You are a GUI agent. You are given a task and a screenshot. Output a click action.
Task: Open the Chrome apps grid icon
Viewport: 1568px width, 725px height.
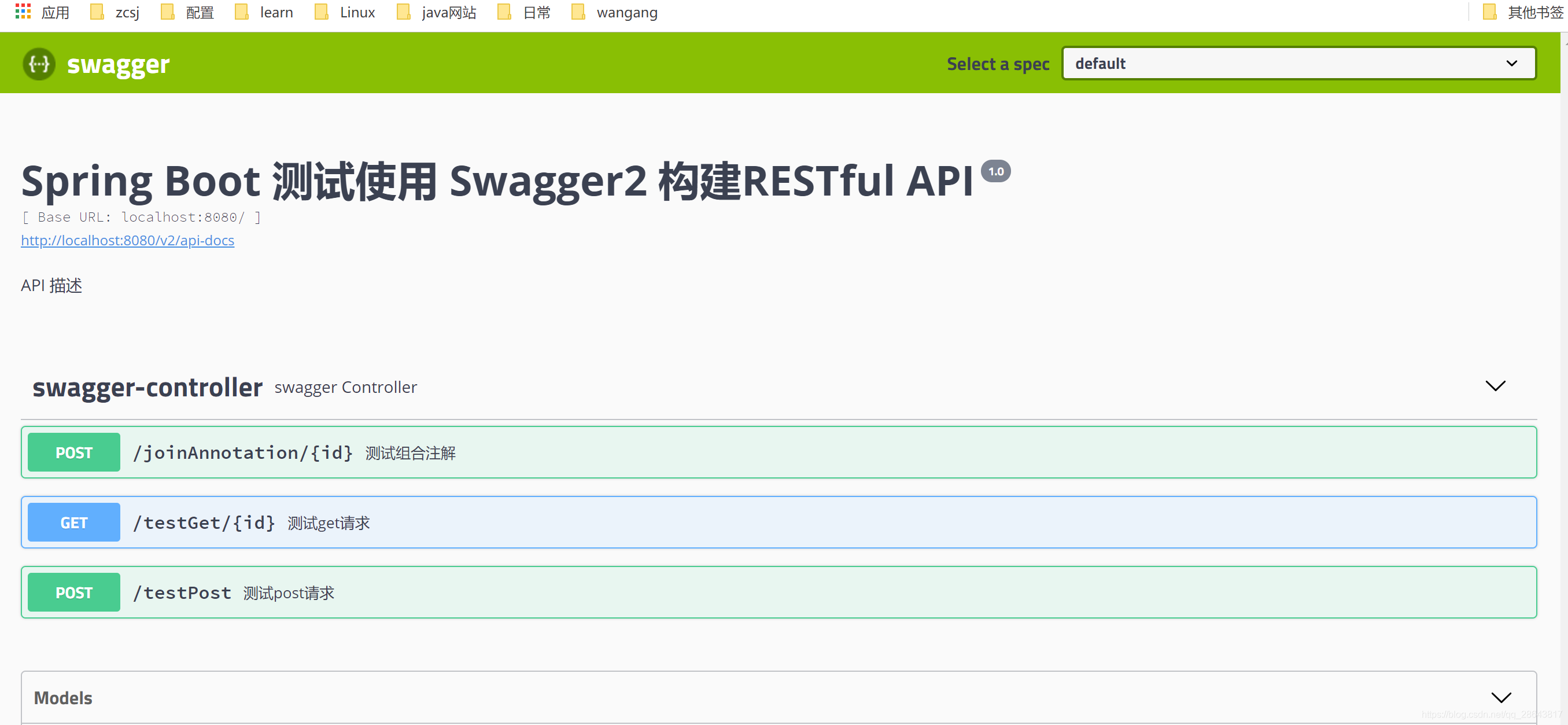[23, 12]
